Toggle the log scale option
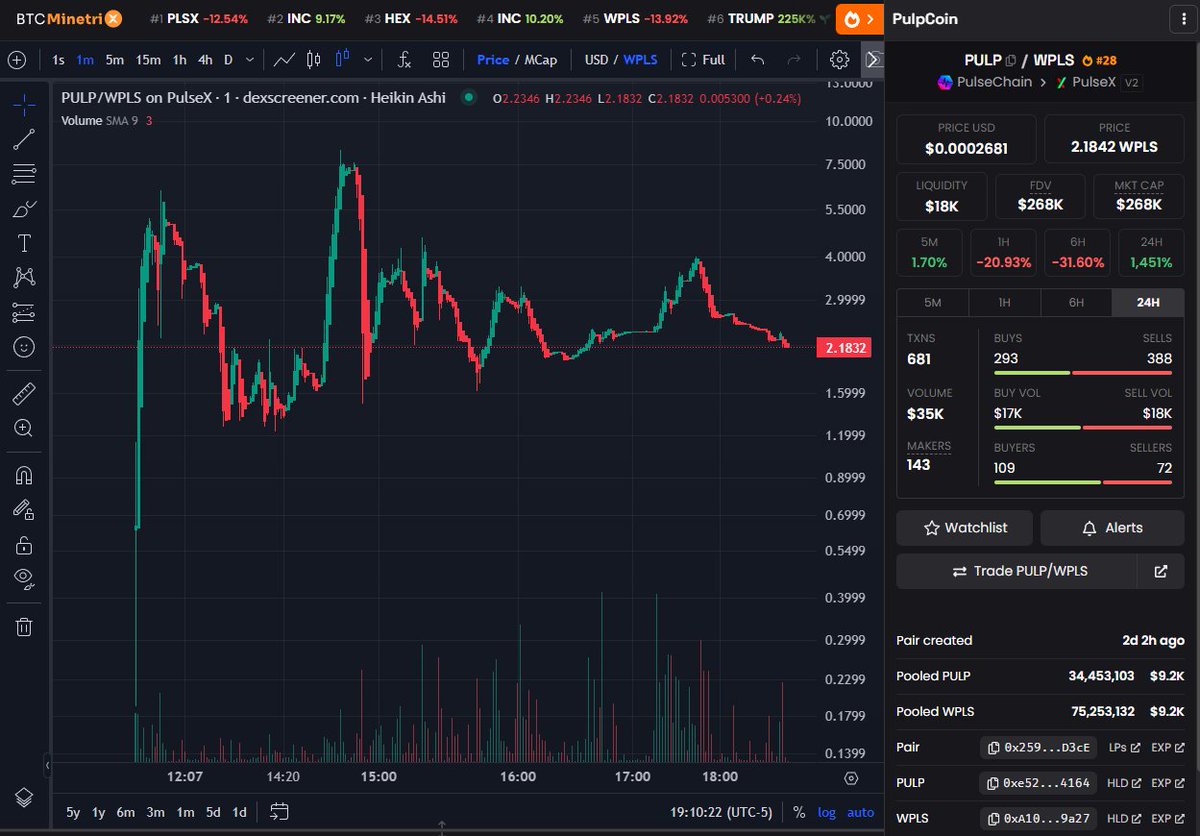 tap(826, 812)
